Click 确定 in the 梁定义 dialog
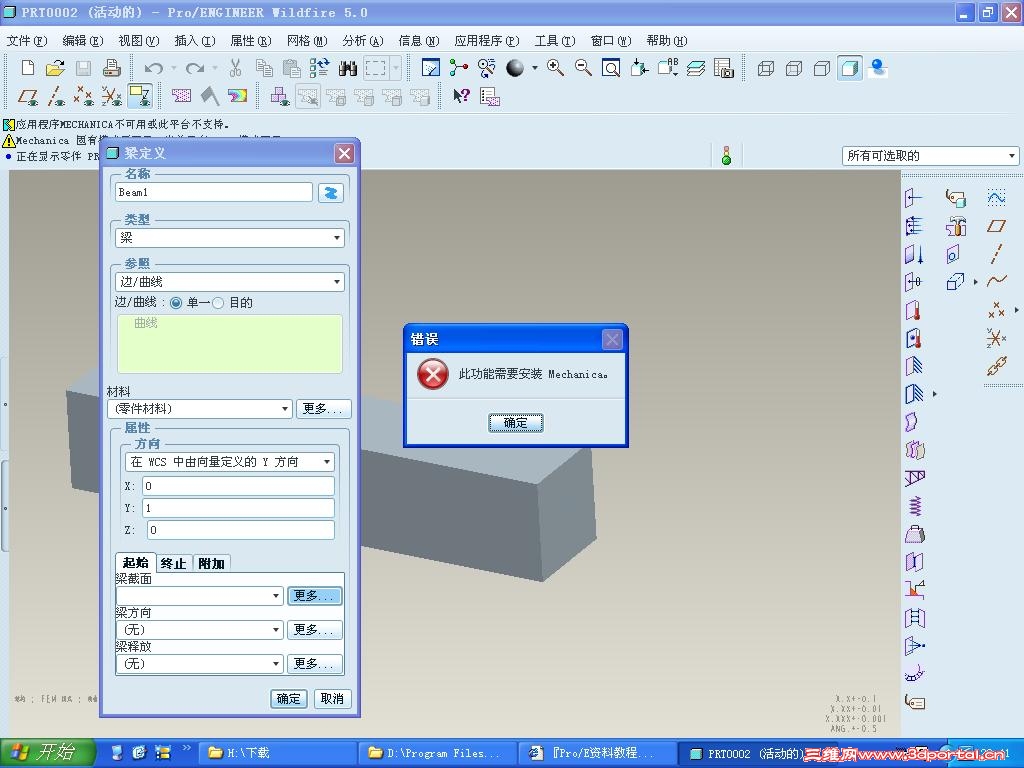This screenshot has width=1024, height=768. (289, 699)
